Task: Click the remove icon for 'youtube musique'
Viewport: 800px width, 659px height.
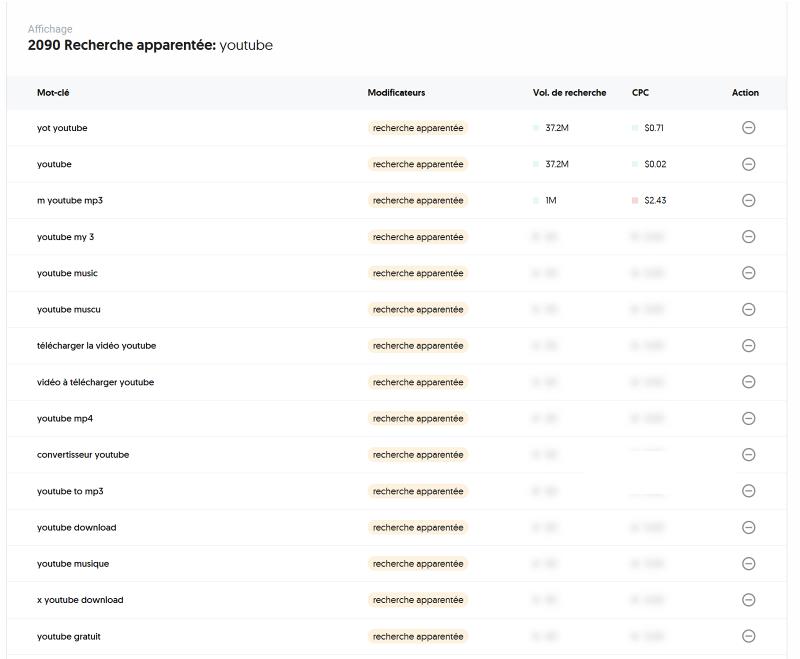Action: pos(748,564)
